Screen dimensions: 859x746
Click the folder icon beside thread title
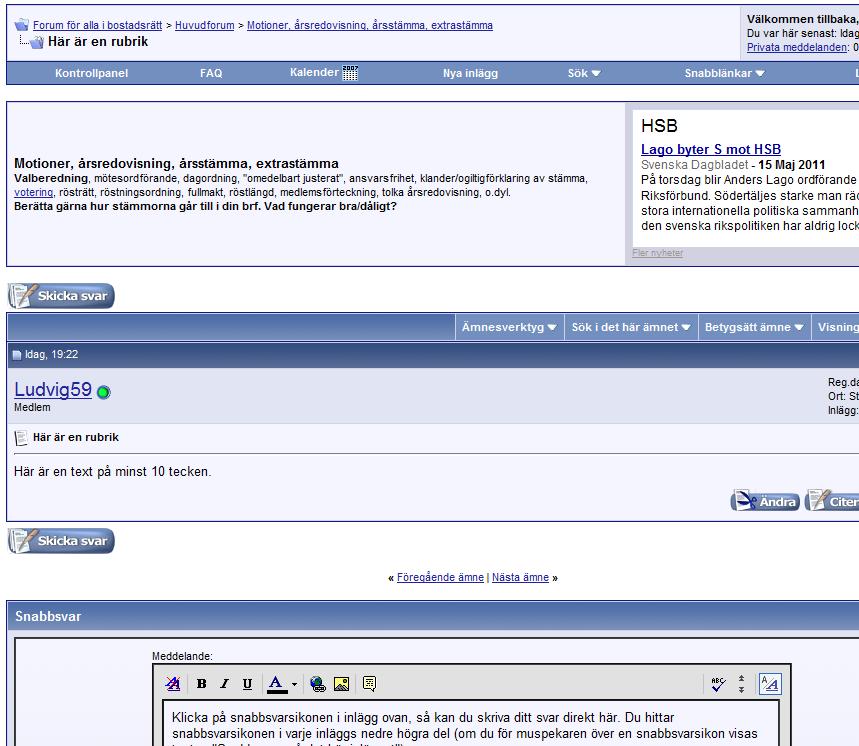tap(36, 42)
